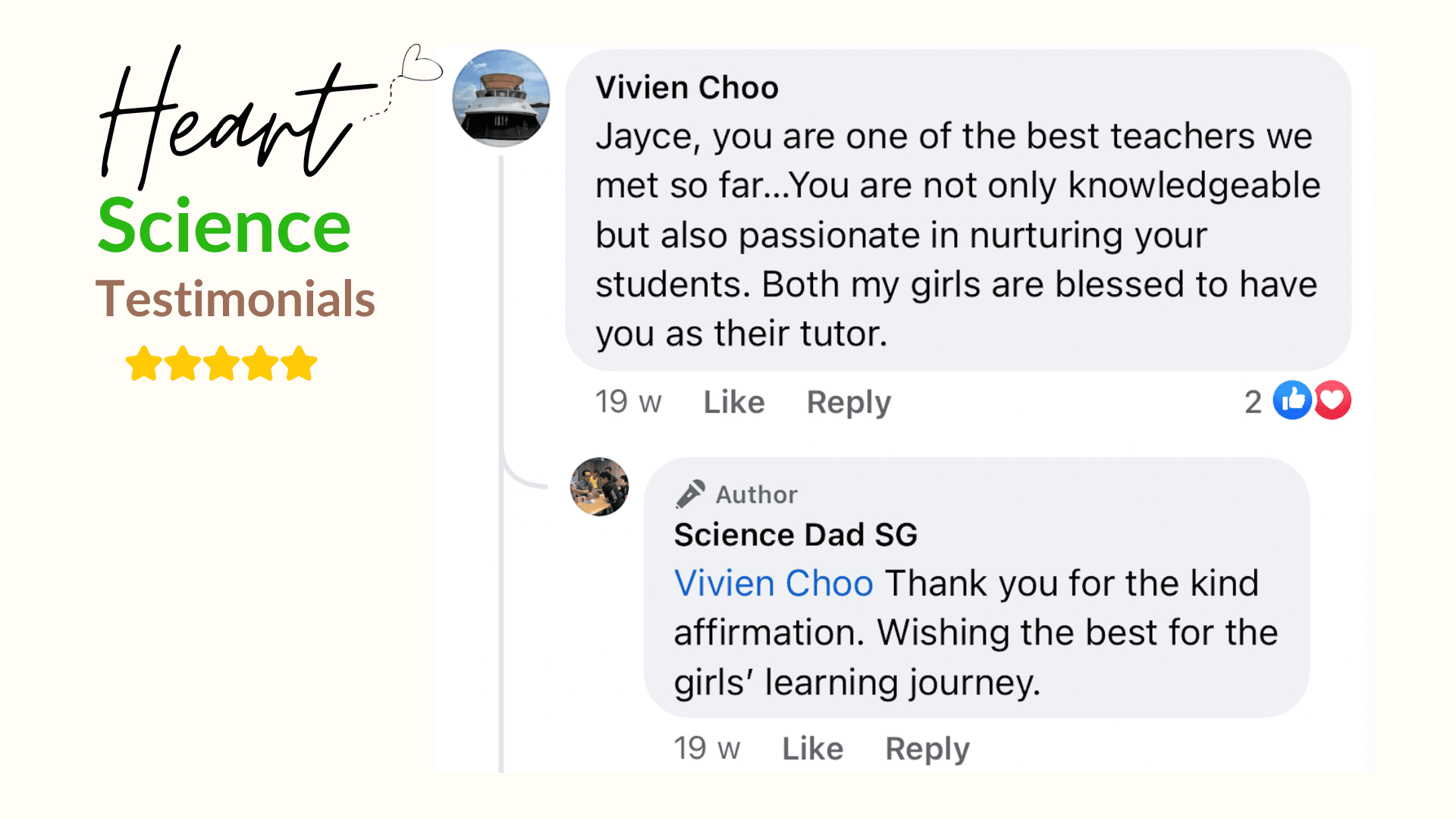The image size is (1456, 819).
Task: Click the Author microphone badge icon
Action: [690, 494]
